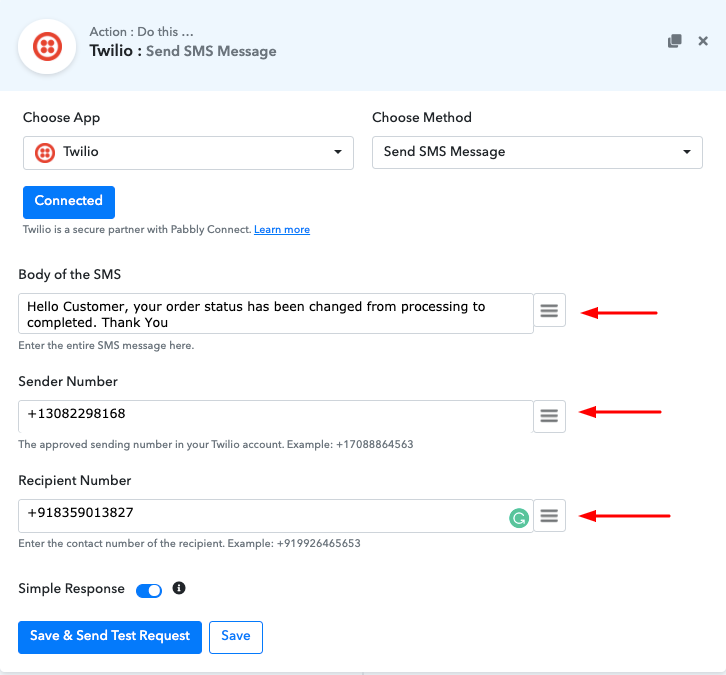Click the Connected button
726x675 pixels.
[69, 202]
